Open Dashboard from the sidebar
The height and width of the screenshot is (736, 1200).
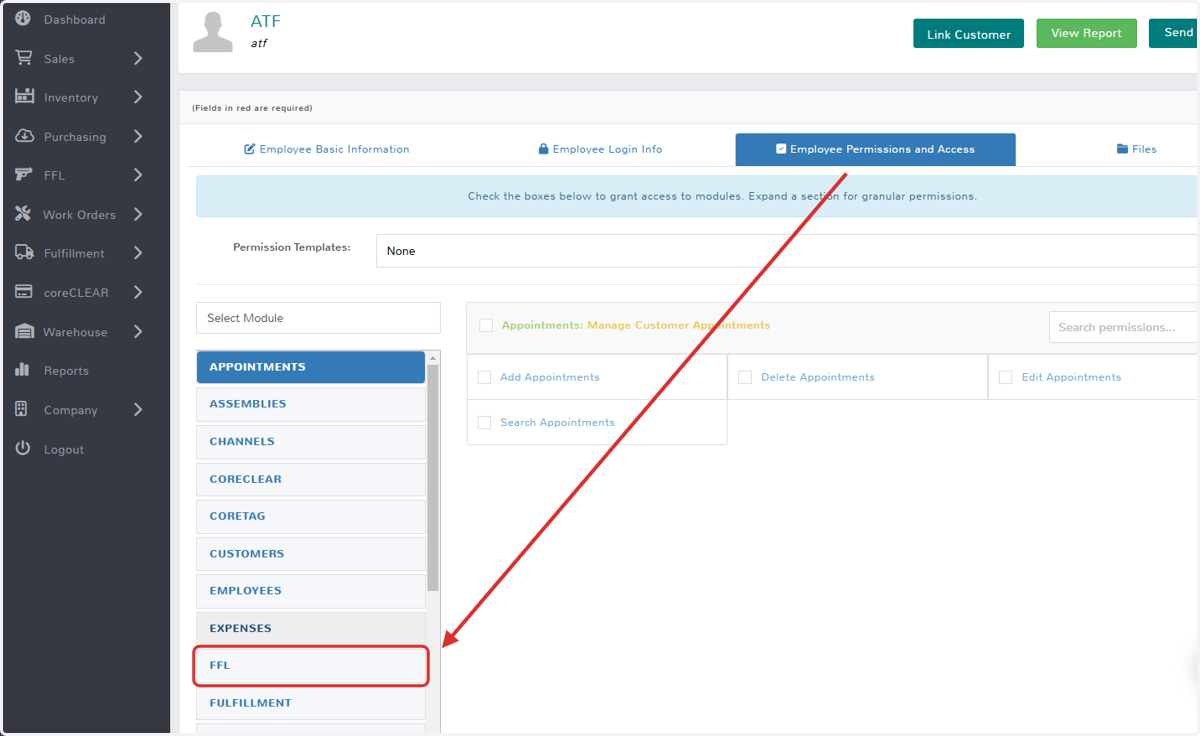(74, 20)
